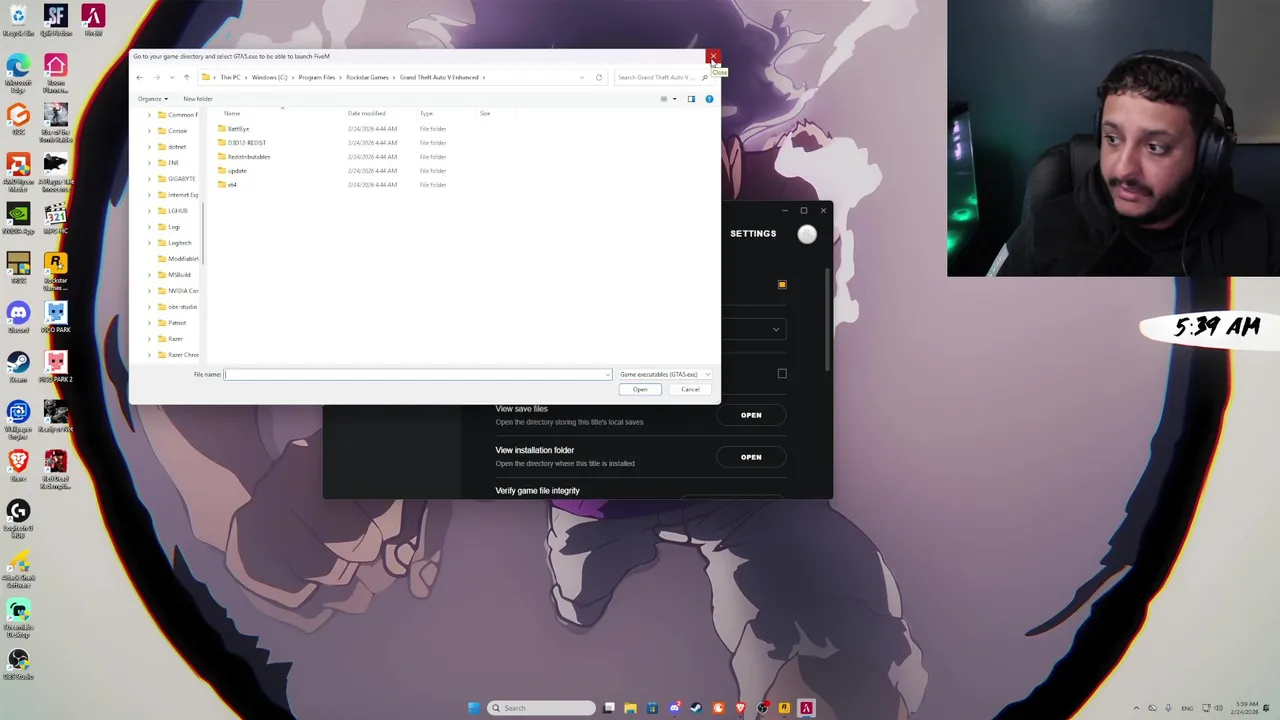Open the installation folder in launcher
The height and width of the screenshot is (720, 1280).
(751, 457)
